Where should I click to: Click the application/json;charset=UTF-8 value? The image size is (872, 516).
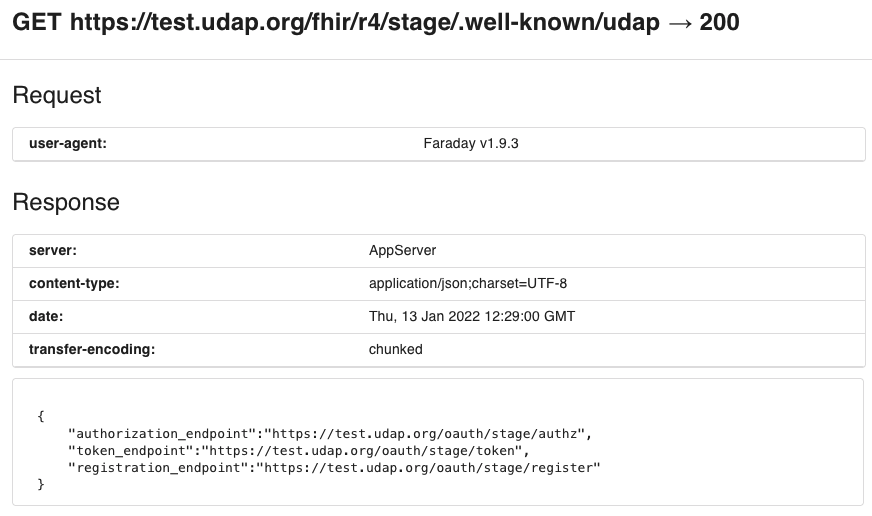click(x=468, y=284)
